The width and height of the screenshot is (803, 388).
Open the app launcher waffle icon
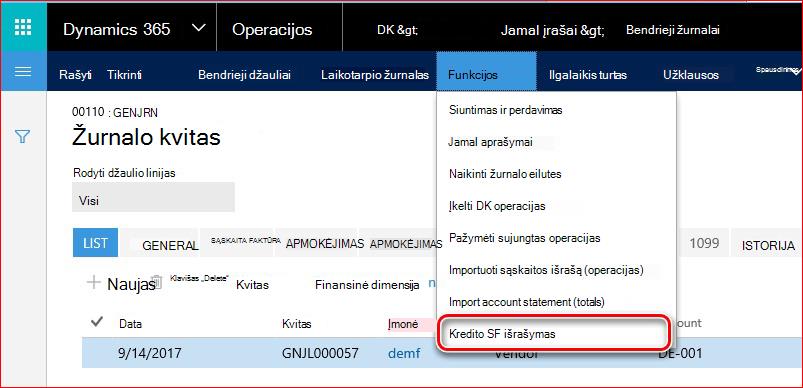click(23, 27)
